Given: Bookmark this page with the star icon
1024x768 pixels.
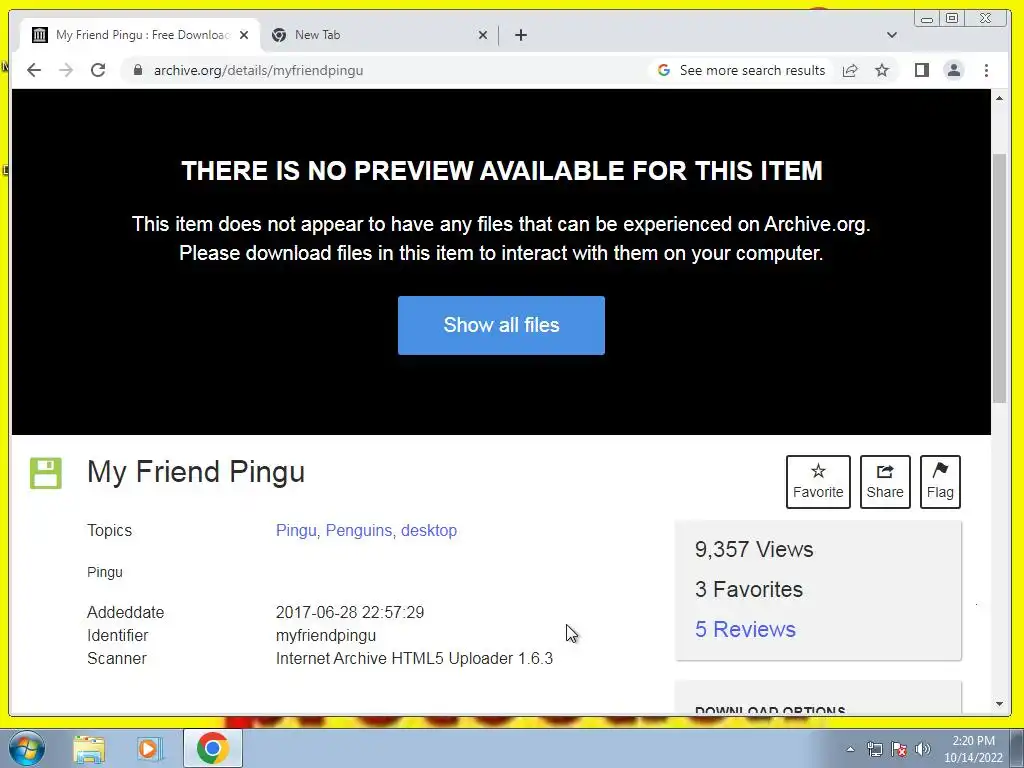Looking at the screenshot, I should click(882, 71).
